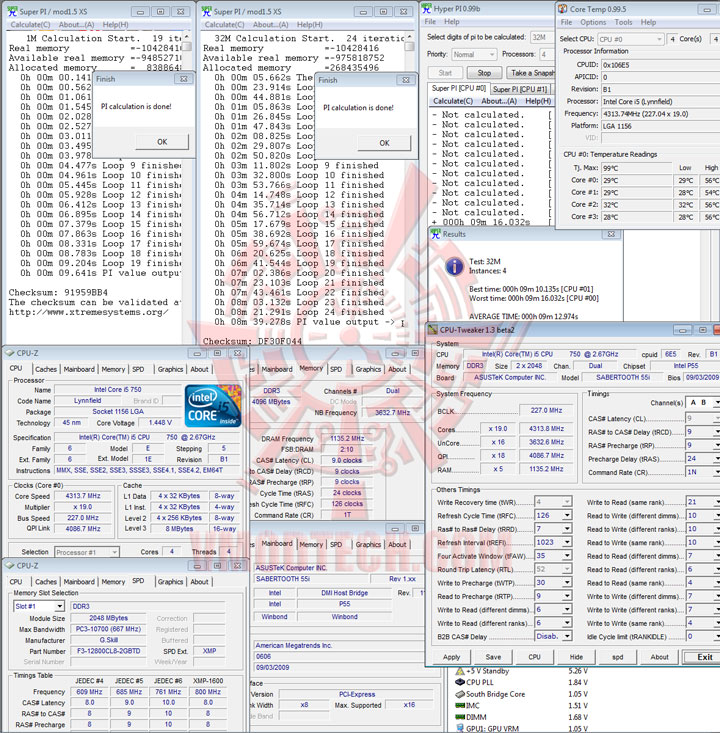Screen dimensions: 720x733
Task: Click the Stop button in Hyper PI
Action: 484,73
